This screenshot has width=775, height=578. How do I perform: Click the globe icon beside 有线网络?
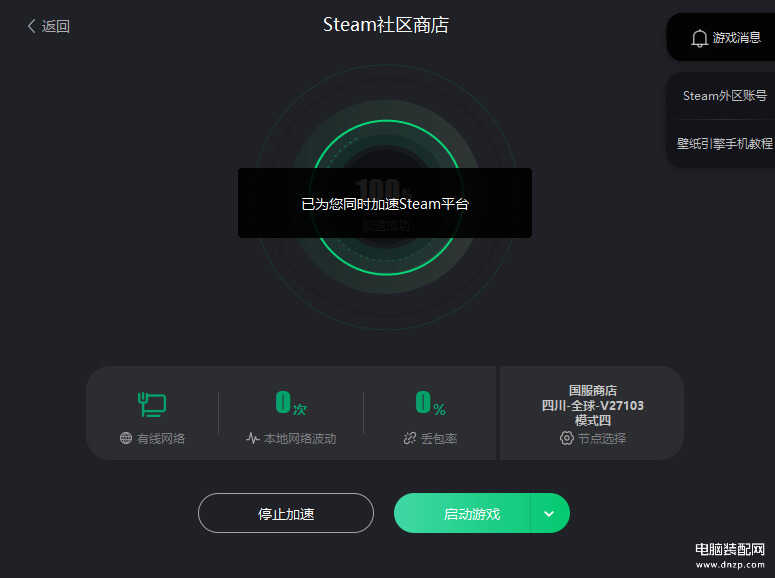pyautogui.click(x=126, y=438)
